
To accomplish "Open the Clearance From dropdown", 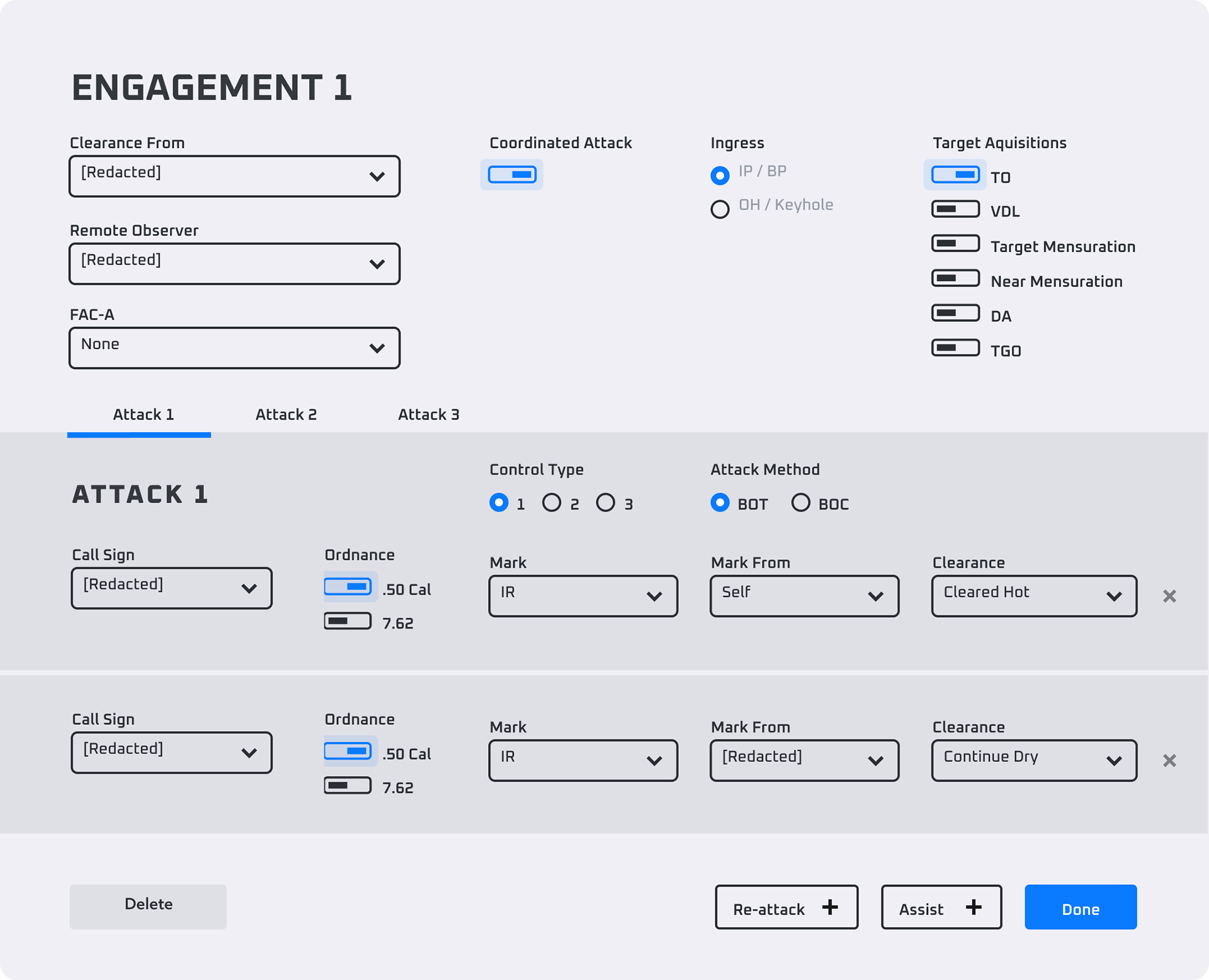I will (234, 176).
